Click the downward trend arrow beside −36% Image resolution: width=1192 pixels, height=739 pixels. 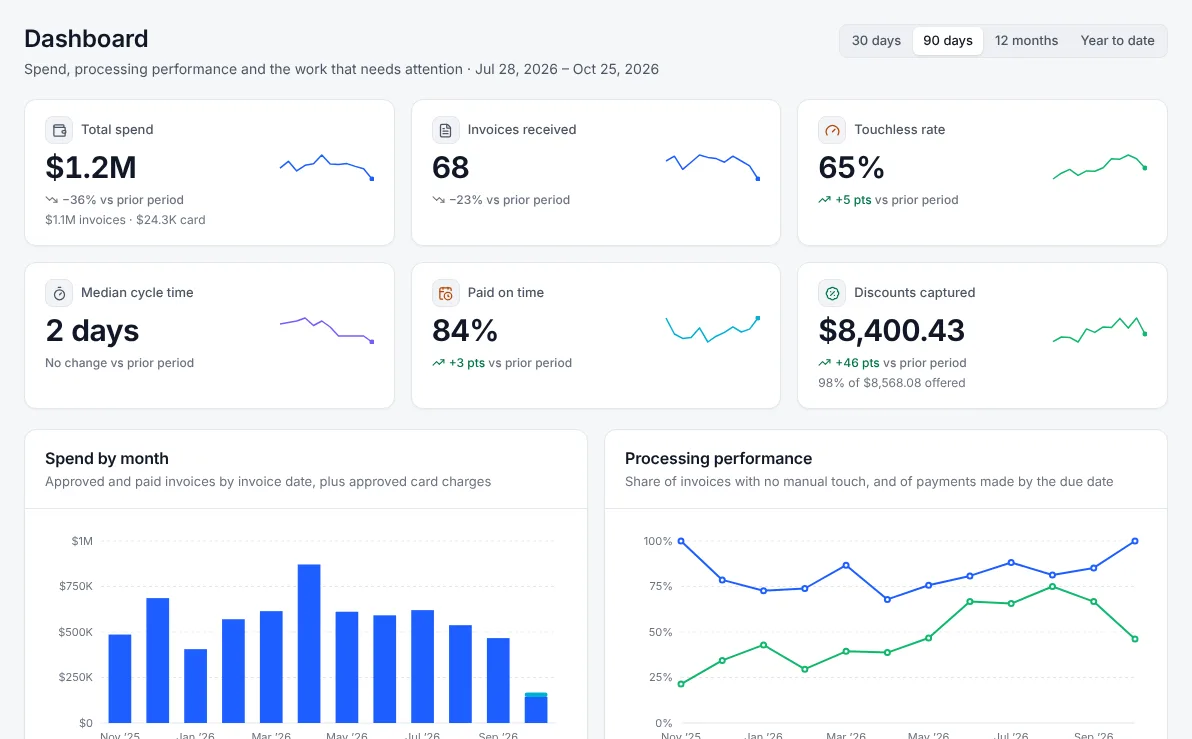52,200
